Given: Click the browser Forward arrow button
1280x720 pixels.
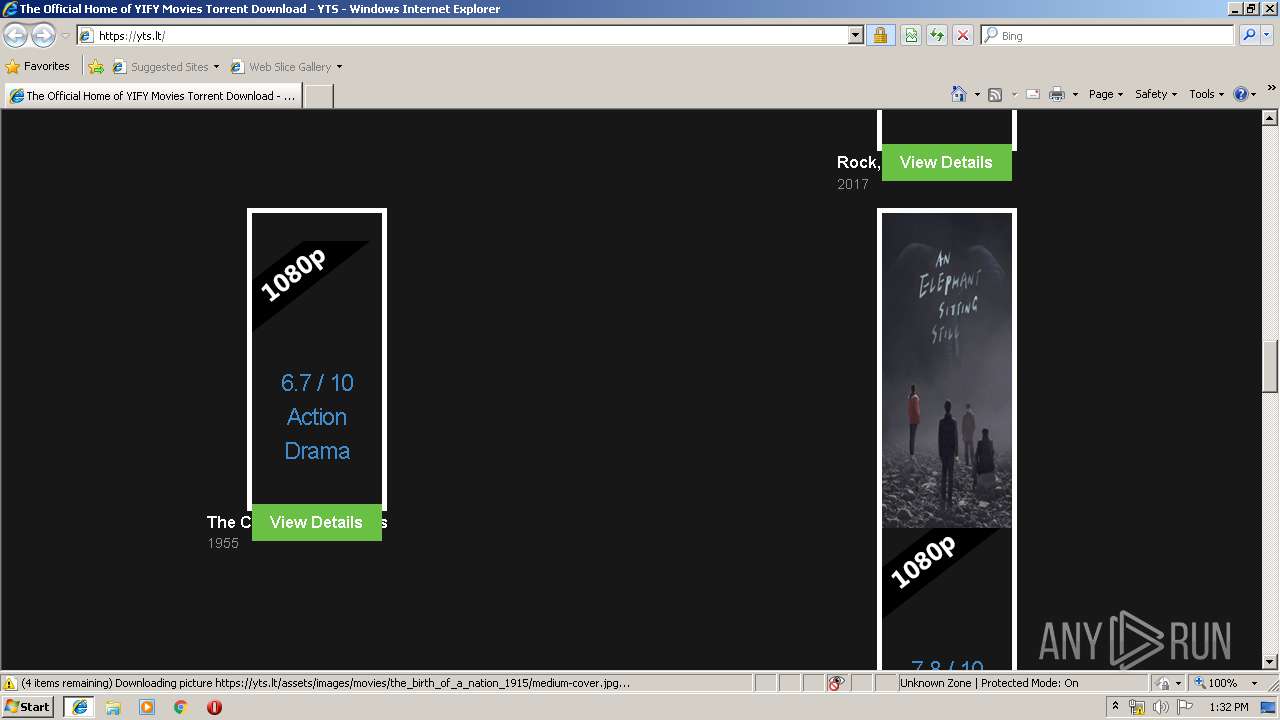Looking at the screenshot, I should (43, 36).
